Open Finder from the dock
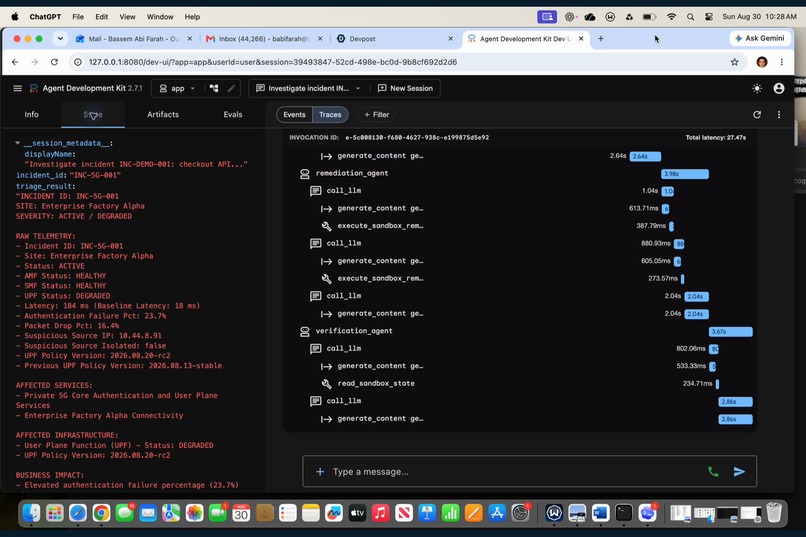Screen dimensions: 806x537 point(31,513)
